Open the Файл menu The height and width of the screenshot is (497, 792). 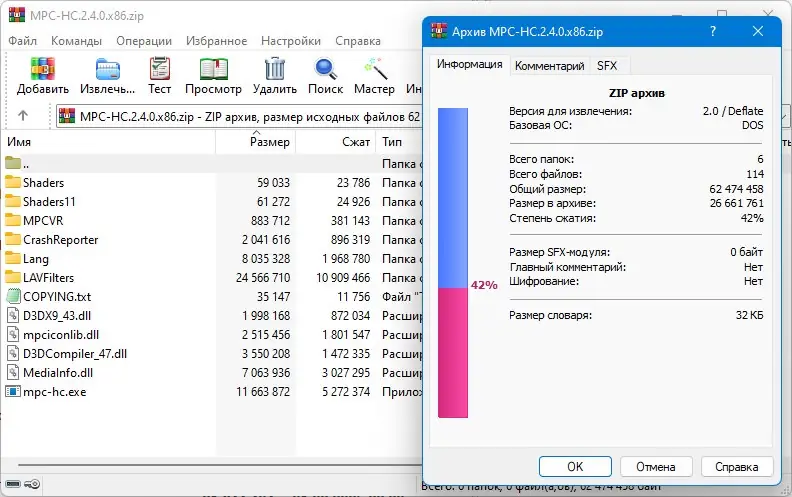coord(22,41)
